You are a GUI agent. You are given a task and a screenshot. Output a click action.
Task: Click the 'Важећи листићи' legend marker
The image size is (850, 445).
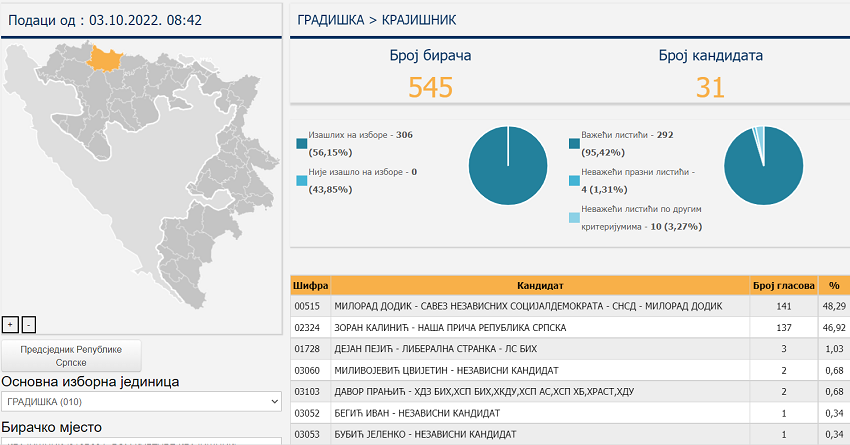pyautogui.click(x=574, y=144)
